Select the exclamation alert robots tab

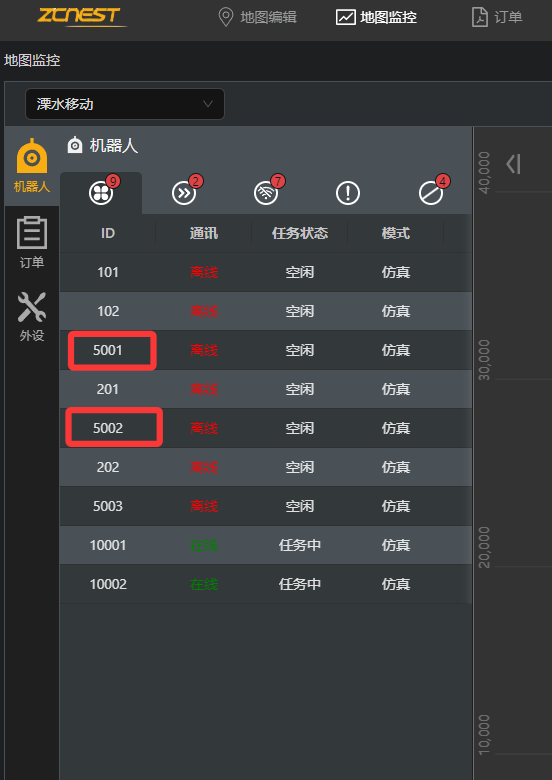[348, 193]
